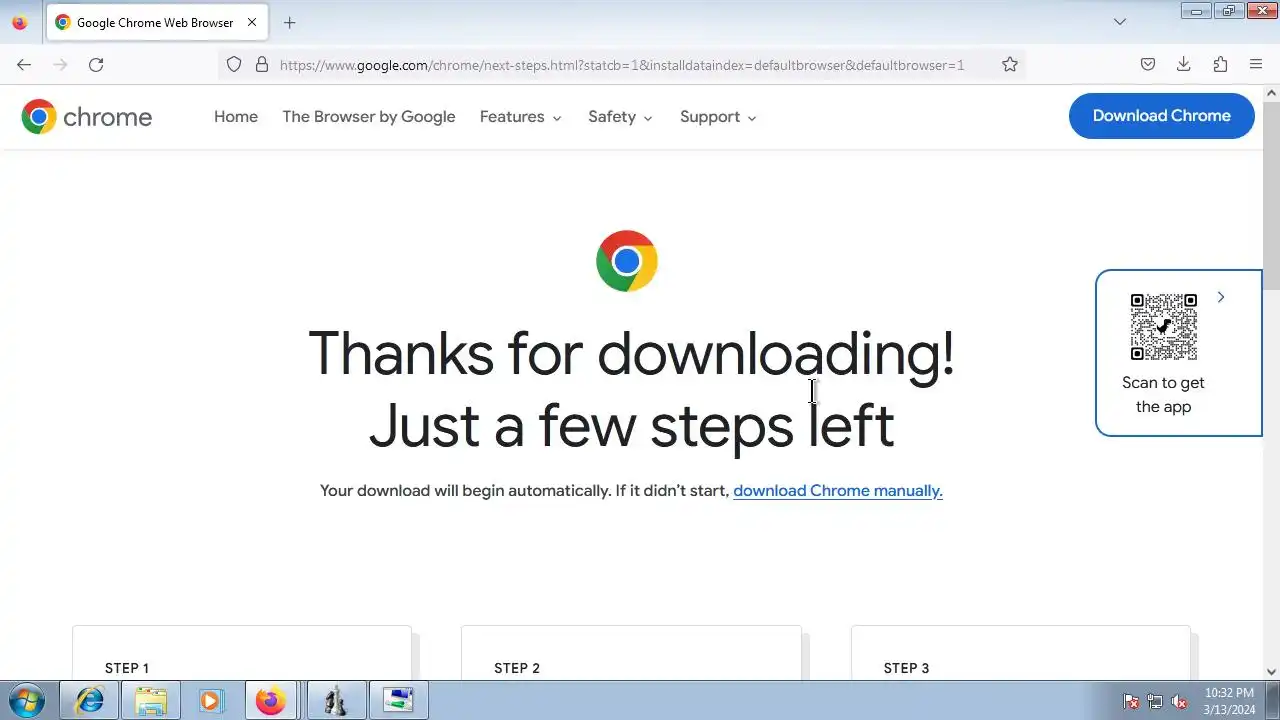This screenshot has width=1280, height=720.
Task: Click the STEP 3 card
Action: (1021, 652)
